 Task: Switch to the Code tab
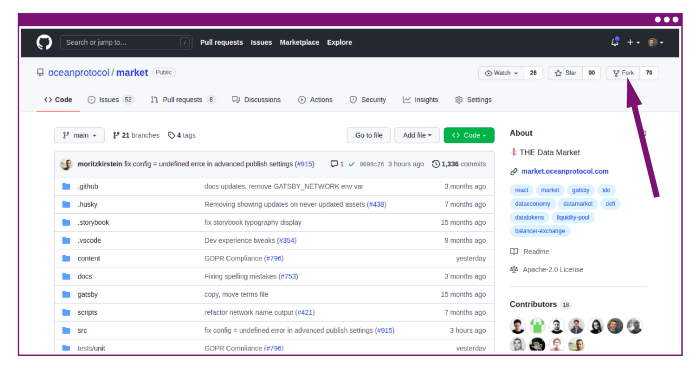pos(58,100)
